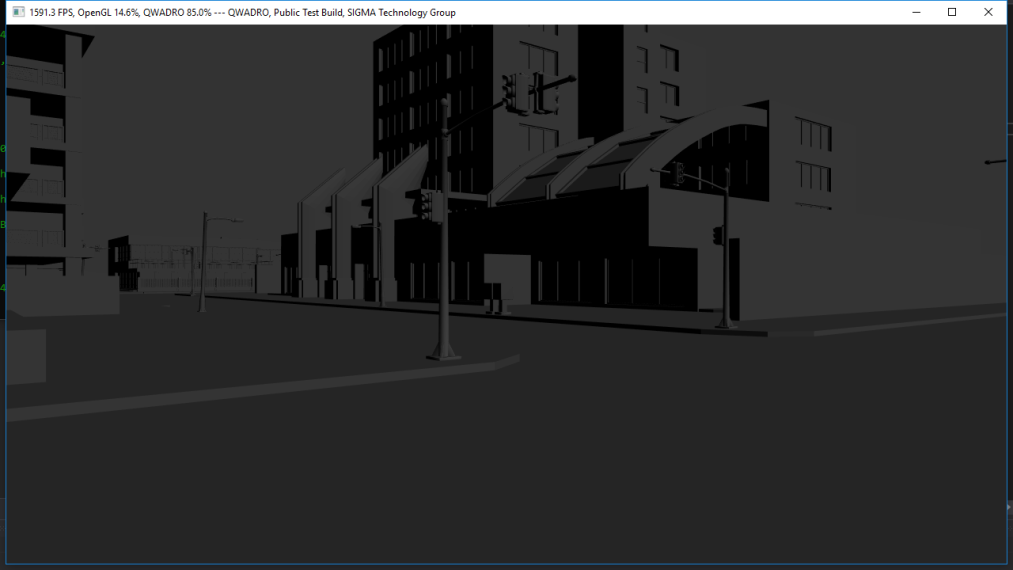Image resolution: width=1013 pixels, height=570 pixels.
Task: Click the mid-height signal on the foreground pole
Action: (x=428, y=205)
